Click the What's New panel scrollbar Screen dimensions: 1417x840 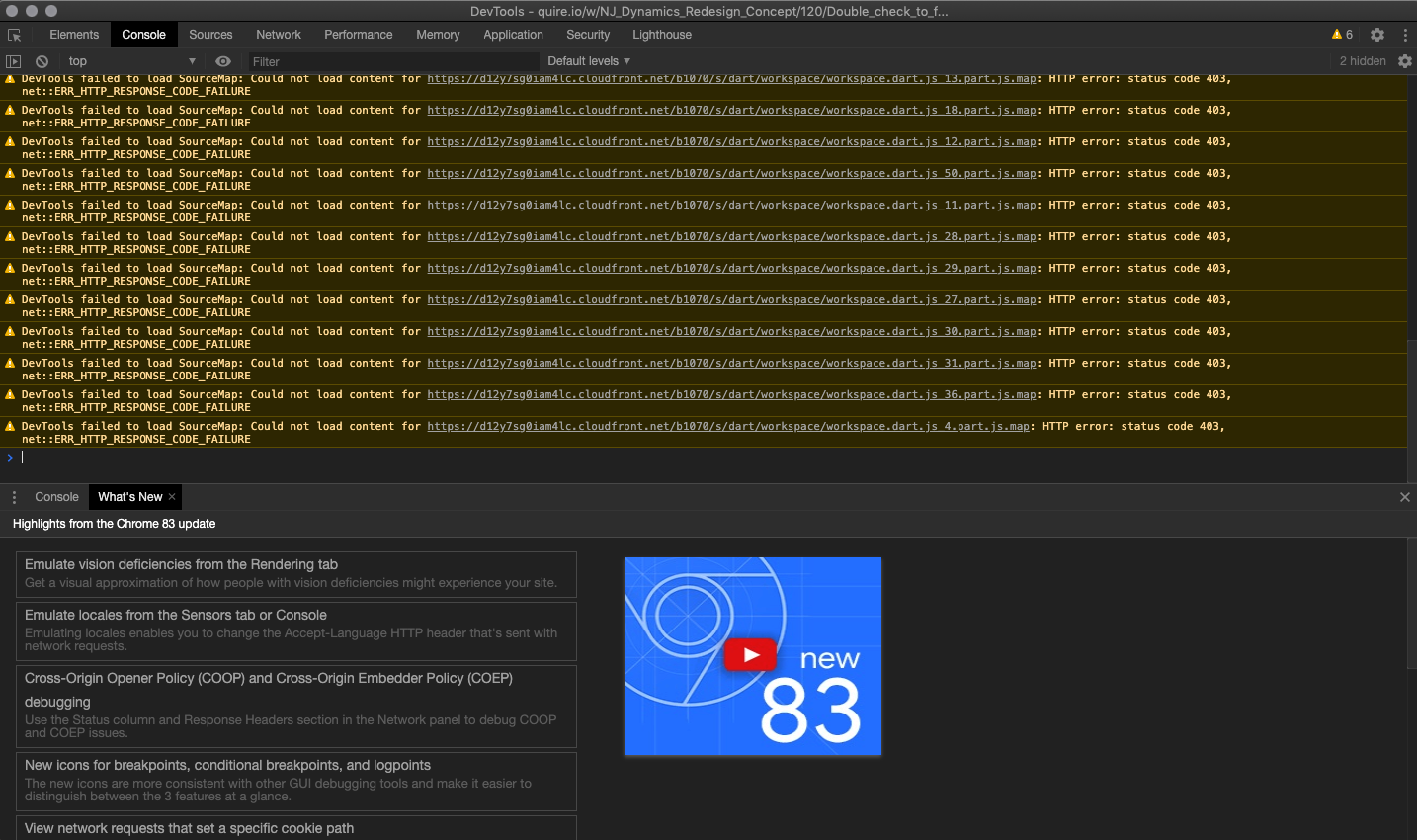[x=1412, y=605]
